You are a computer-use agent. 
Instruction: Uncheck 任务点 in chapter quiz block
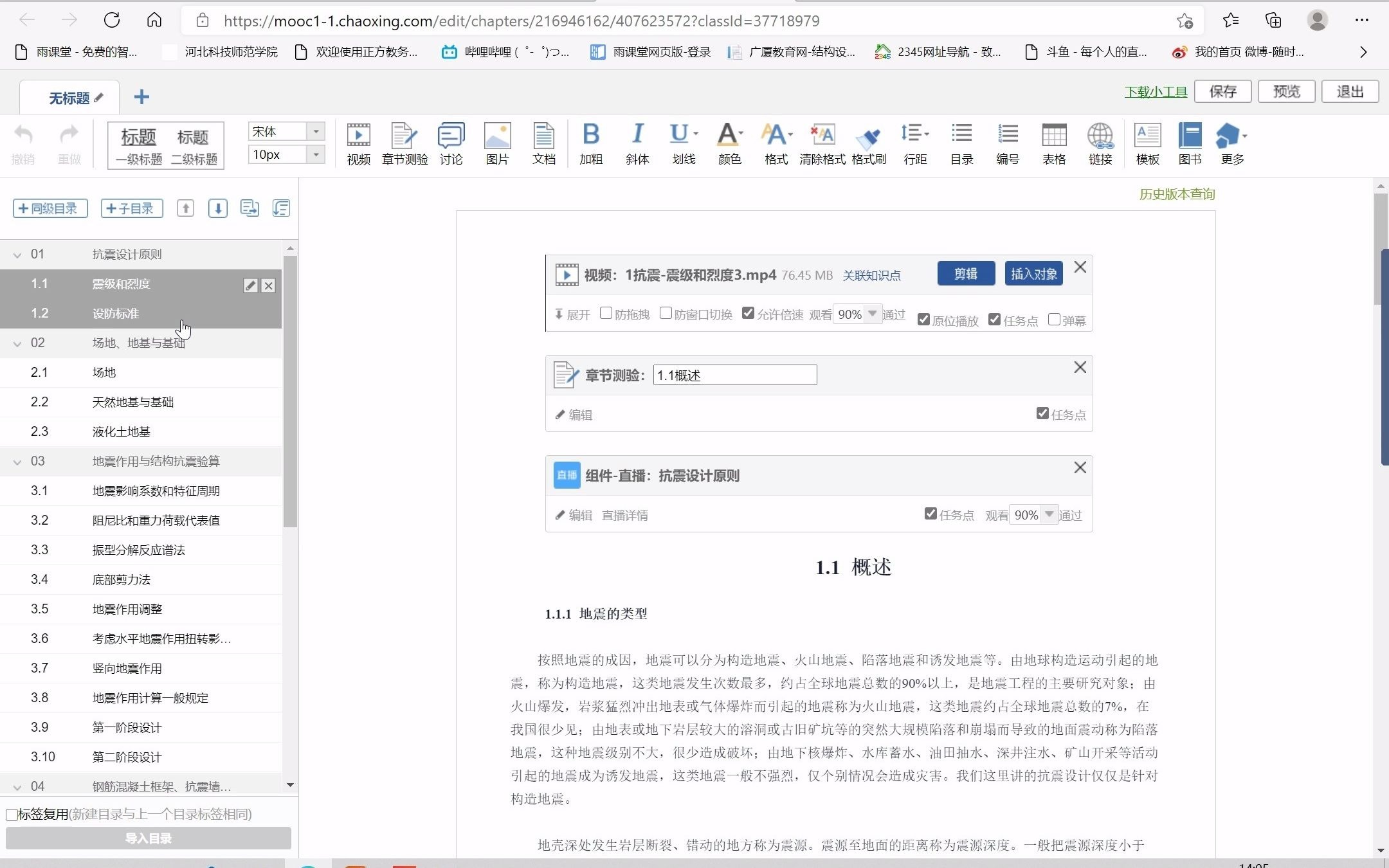1042,413
